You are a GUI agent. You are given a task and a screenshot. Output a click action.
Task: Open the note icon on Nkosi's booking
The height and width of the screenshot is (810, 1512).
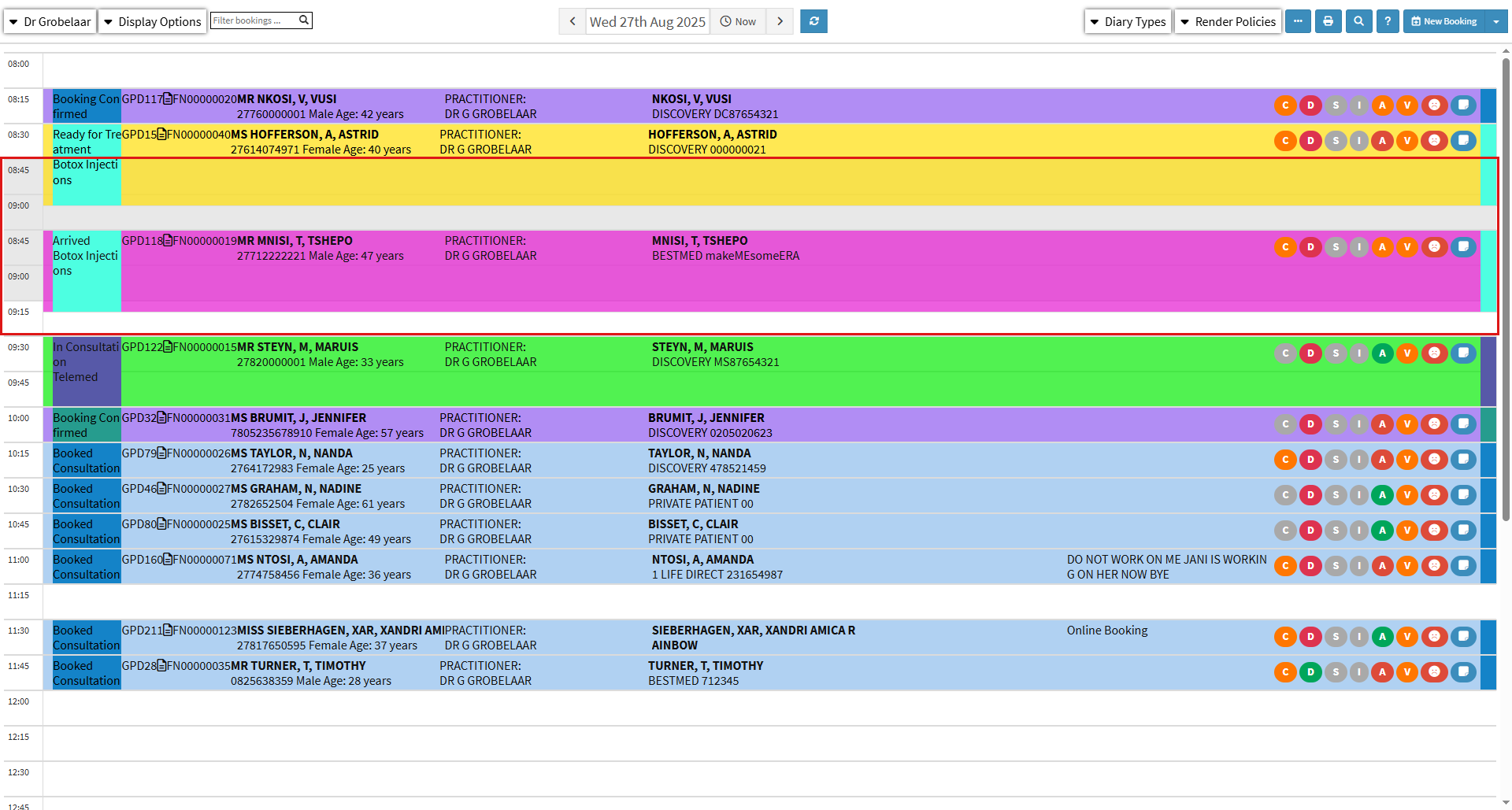point(1463,105)
